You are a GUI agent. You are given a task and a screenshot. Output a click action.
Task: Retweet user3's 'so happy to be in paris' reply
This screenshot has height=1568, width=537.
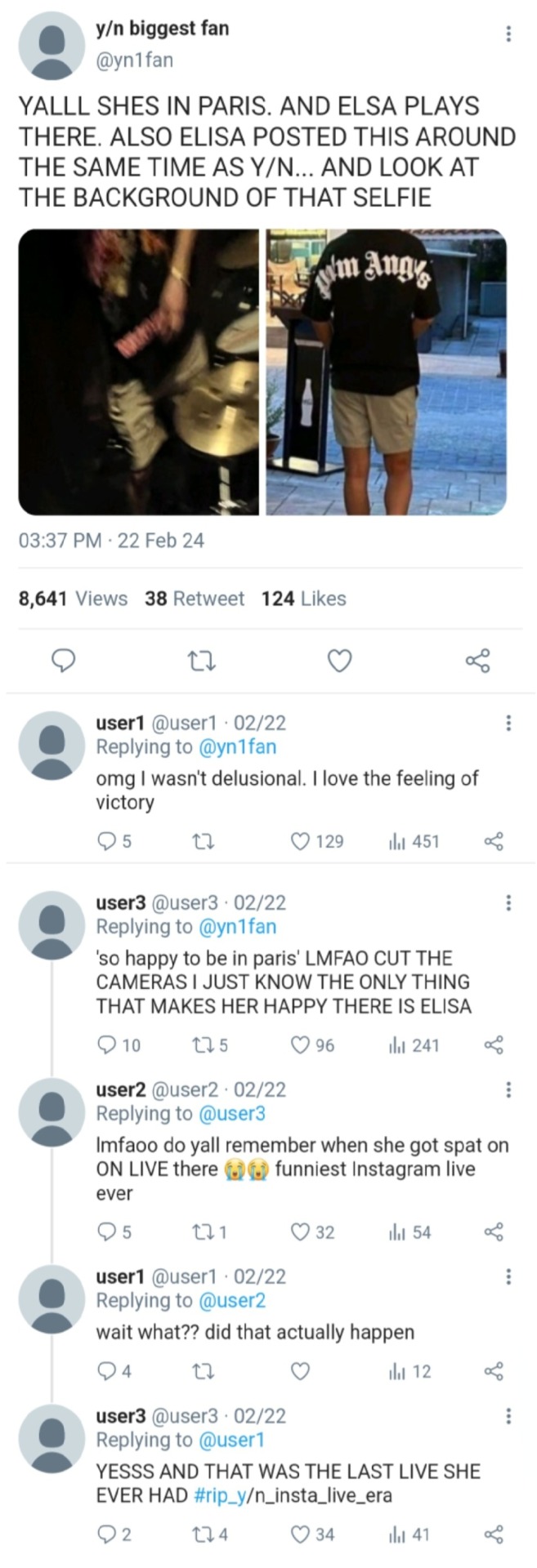pyautogui.click(x=200, y=1045)
